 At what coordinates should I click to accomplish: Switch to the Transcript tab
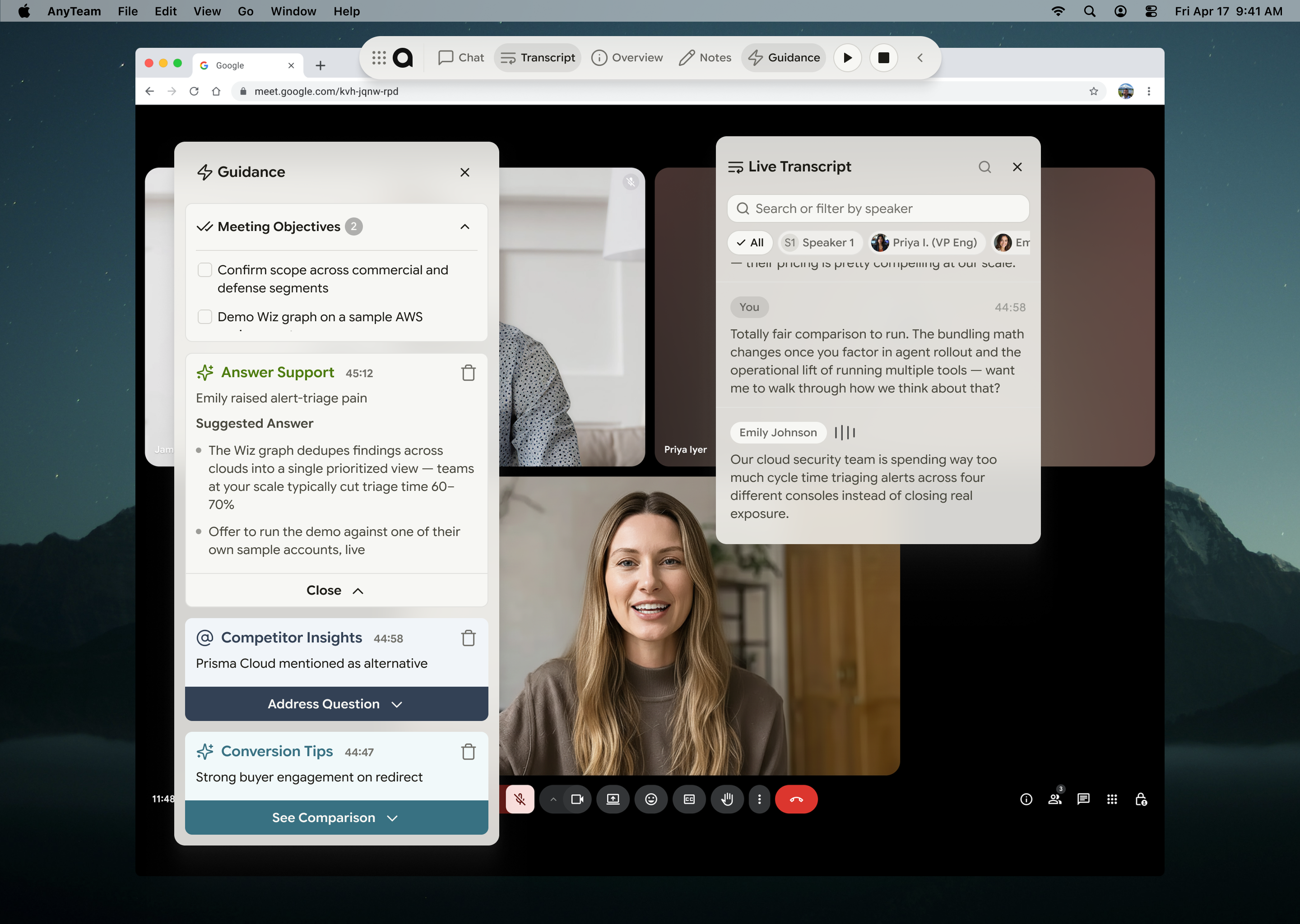[x=538, y=57]
